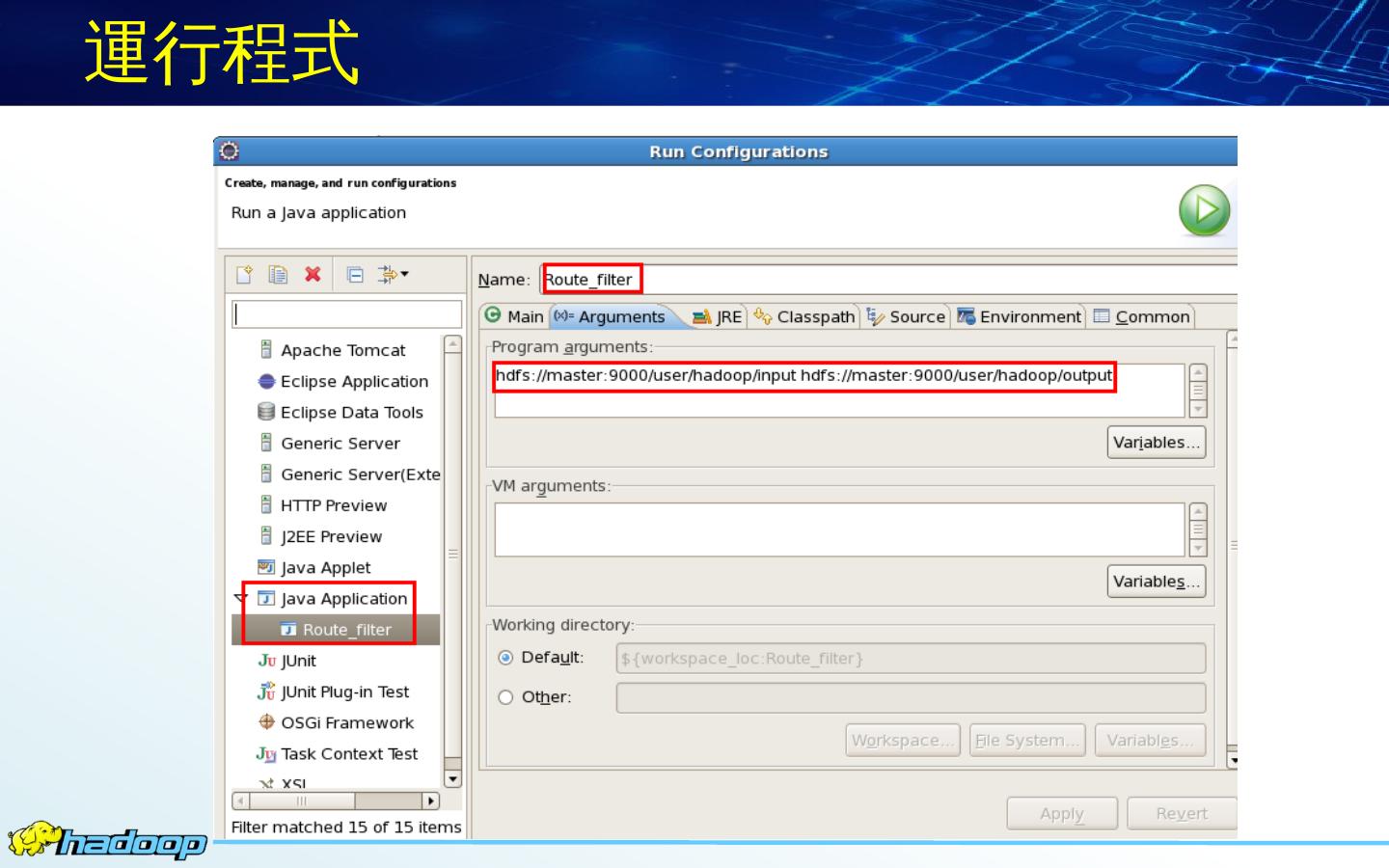Image resolution: width=1389 pixels, height=868 pixels.
Task: Click left arrow of horizontal list scrollbar
Action: (241, 800)
